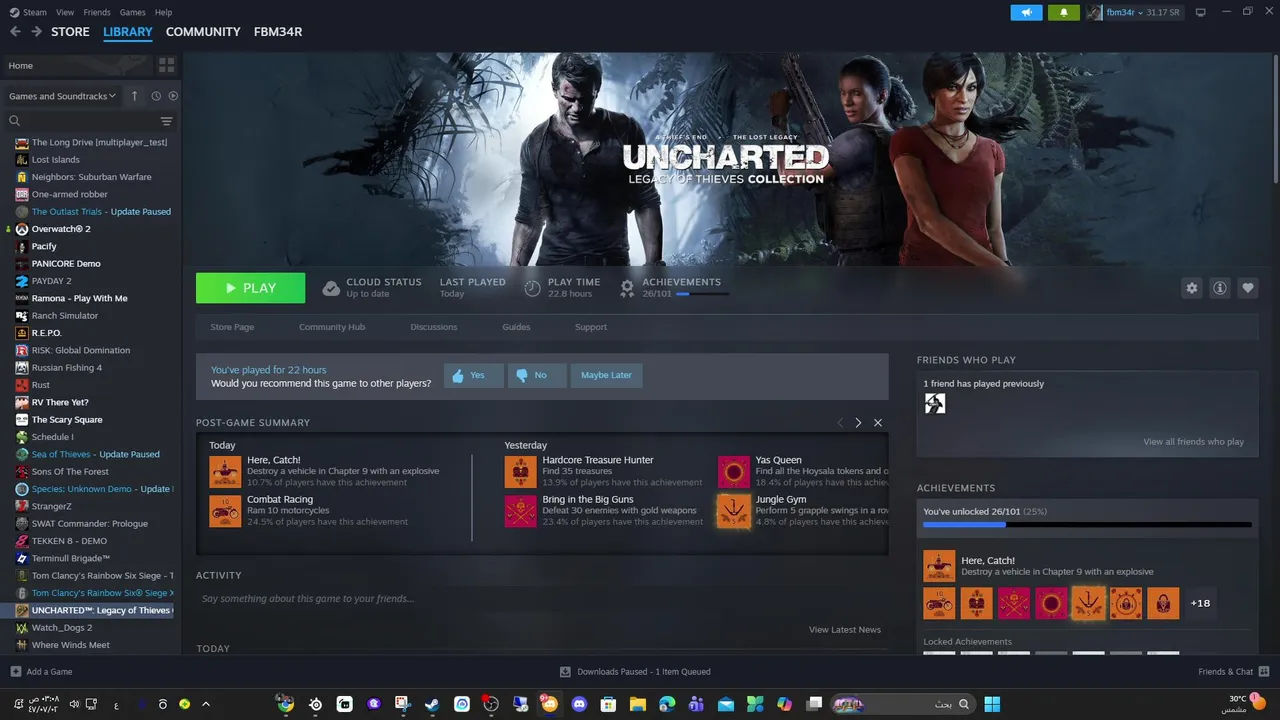The width and height of the screenshot is (1280, 720).
Task: Switch to STORE tab
Action: click(x=70, y=32)
